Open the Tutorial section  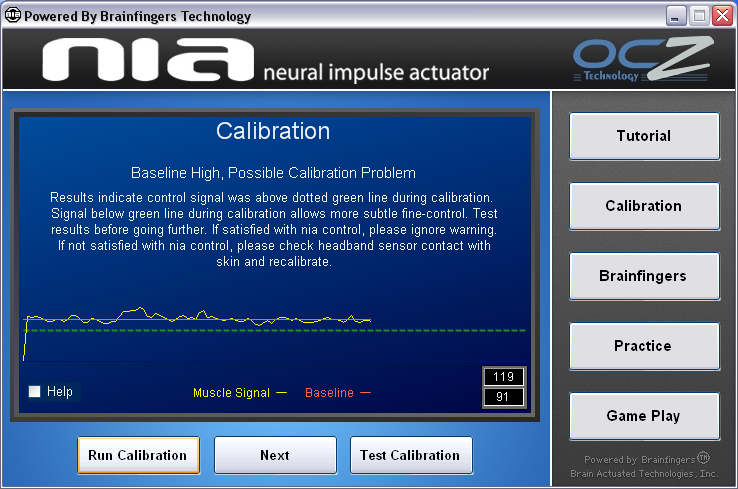[x=644, y=136]
